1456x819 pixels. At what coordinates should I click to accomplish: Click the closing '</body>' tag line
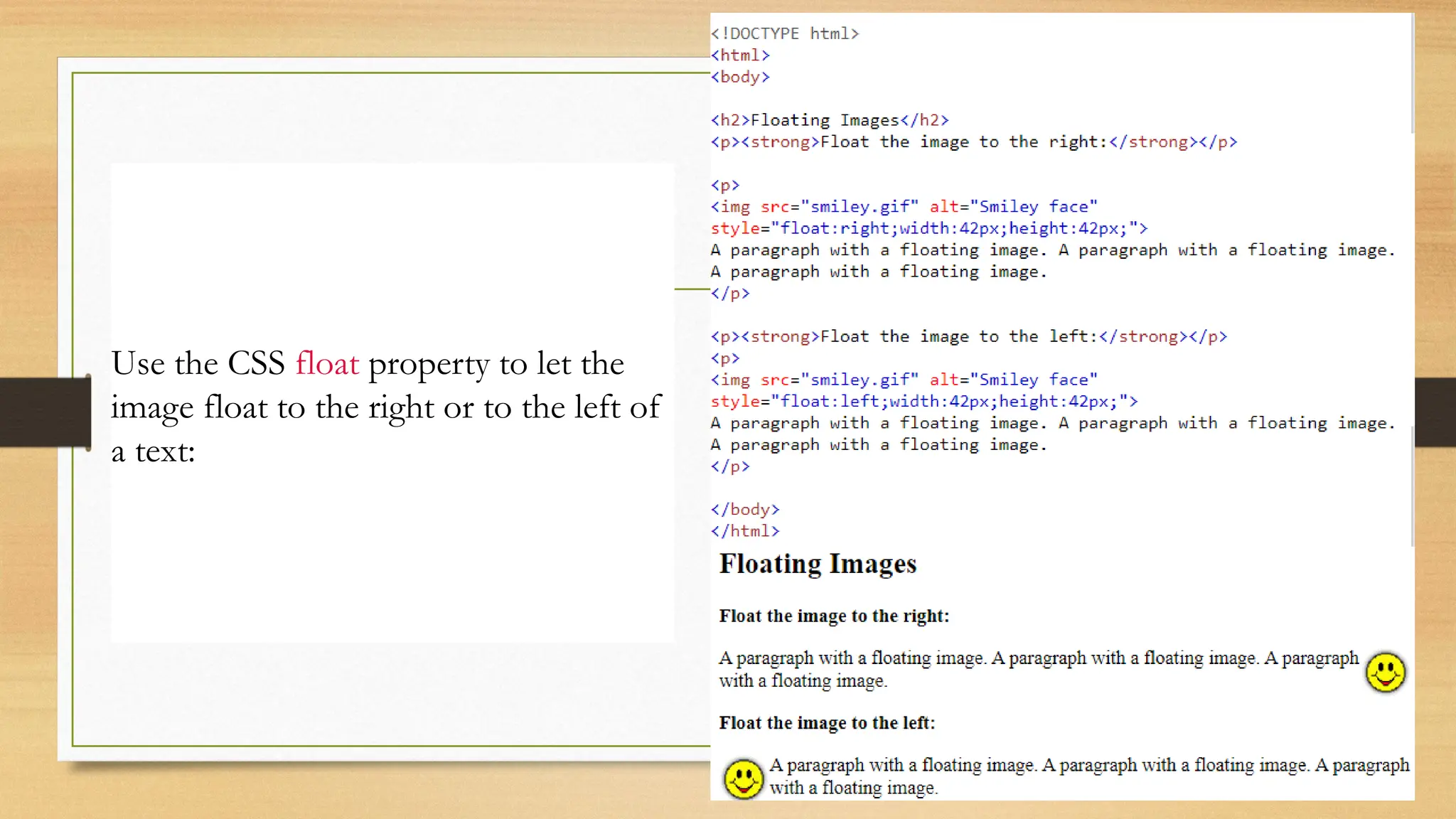pos(745,510)
